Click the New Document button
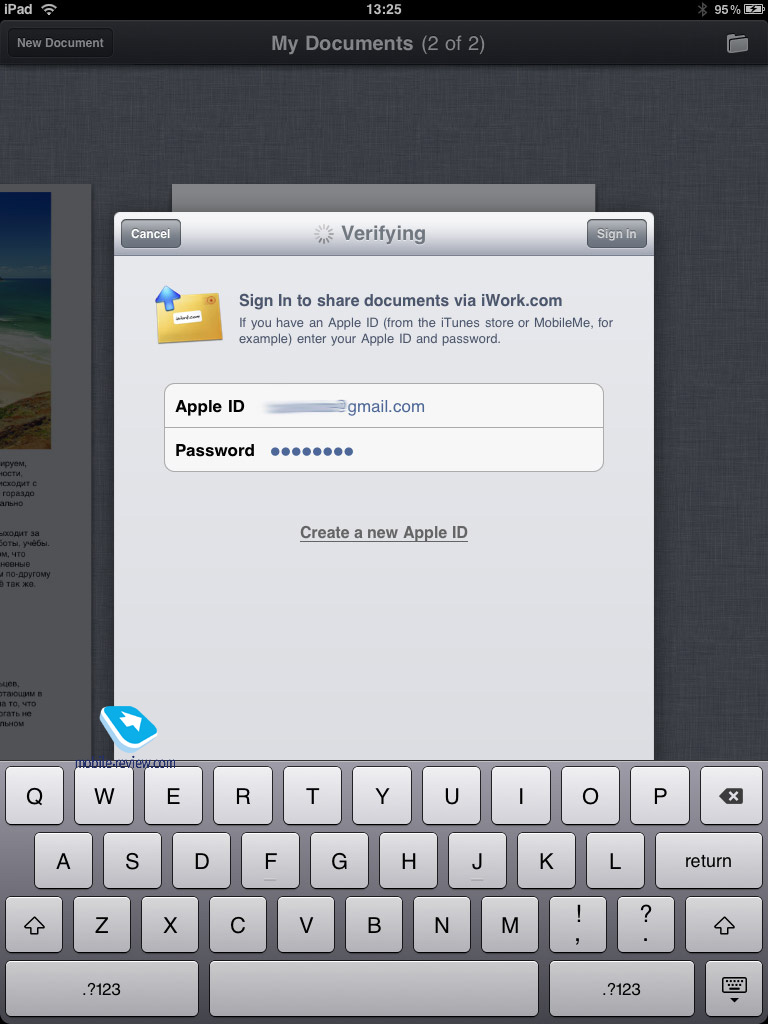 click(x=60, y=42)
